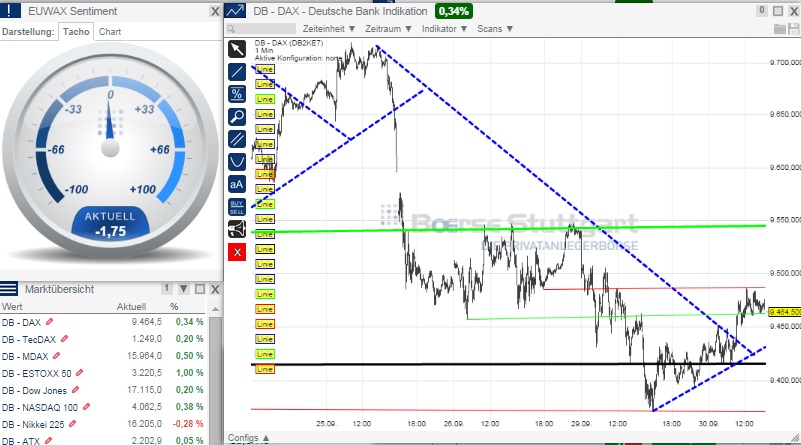
Task: Select the curve arc drawing tool
Action: coord(237,161)
